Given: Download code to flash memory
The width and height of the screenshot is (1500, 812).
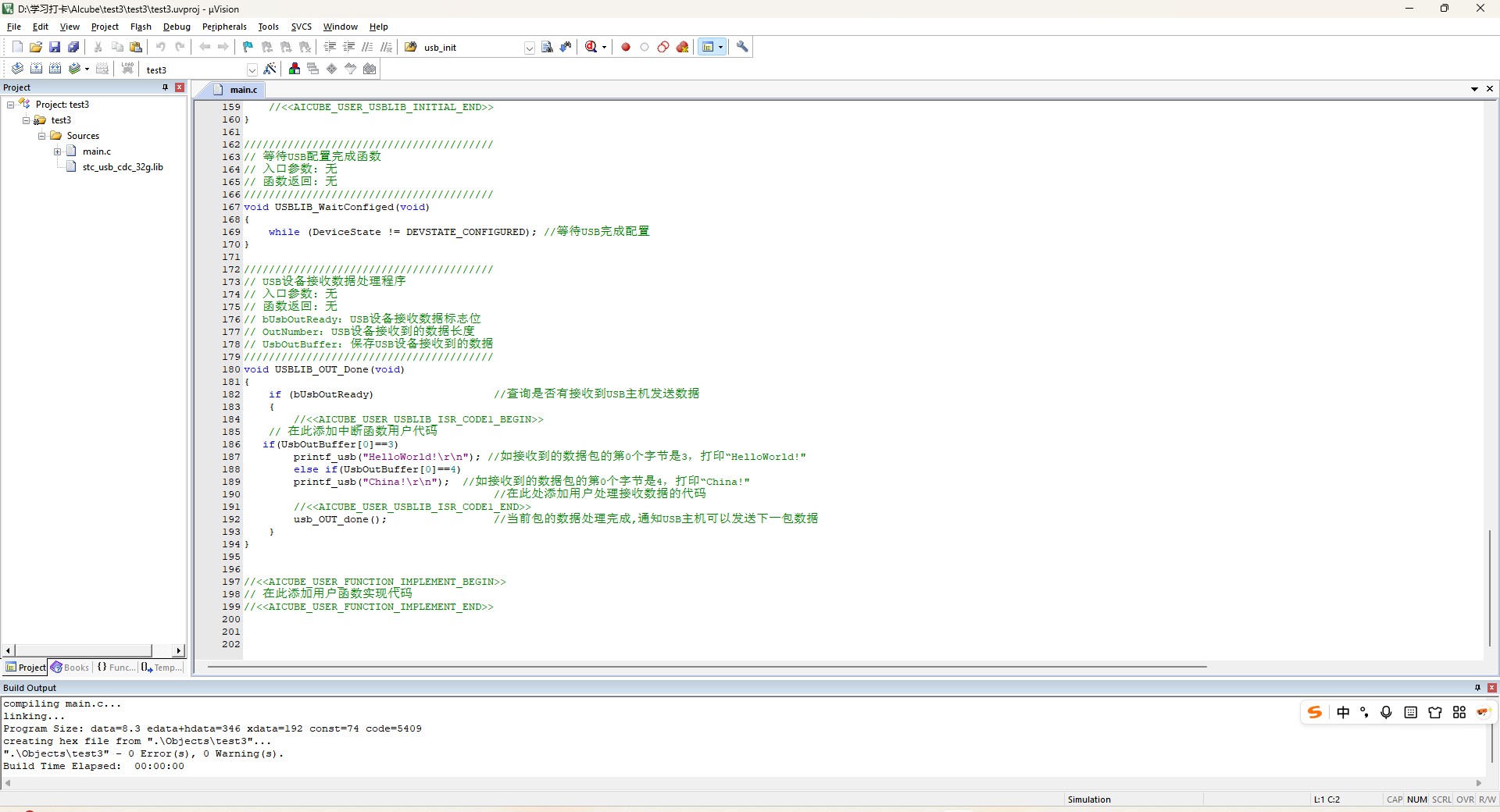Looking at the screenshot, I should pyautogui.click(x=127, y=69).
